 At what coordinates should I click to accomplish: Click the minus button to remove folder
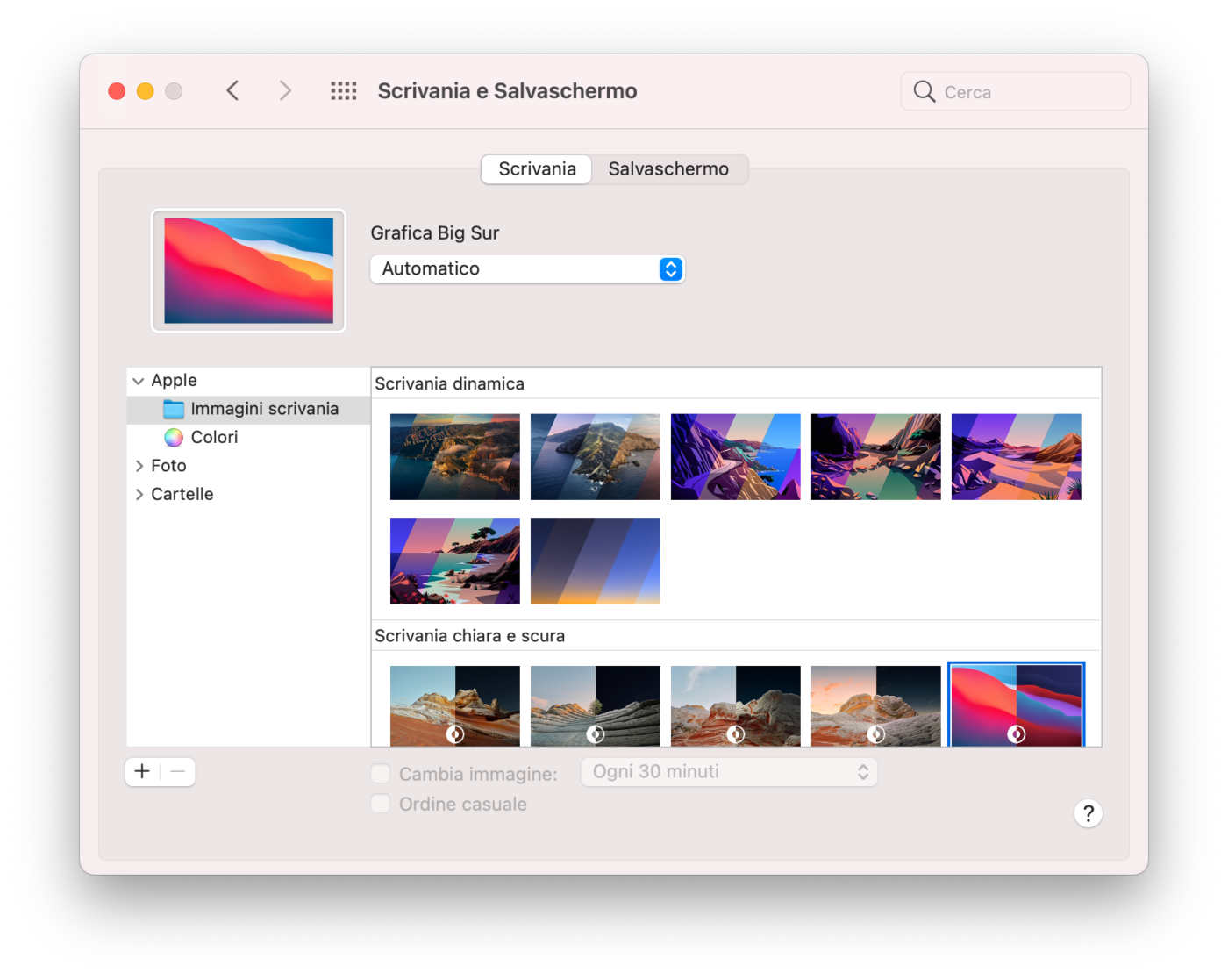pos(178,772)
